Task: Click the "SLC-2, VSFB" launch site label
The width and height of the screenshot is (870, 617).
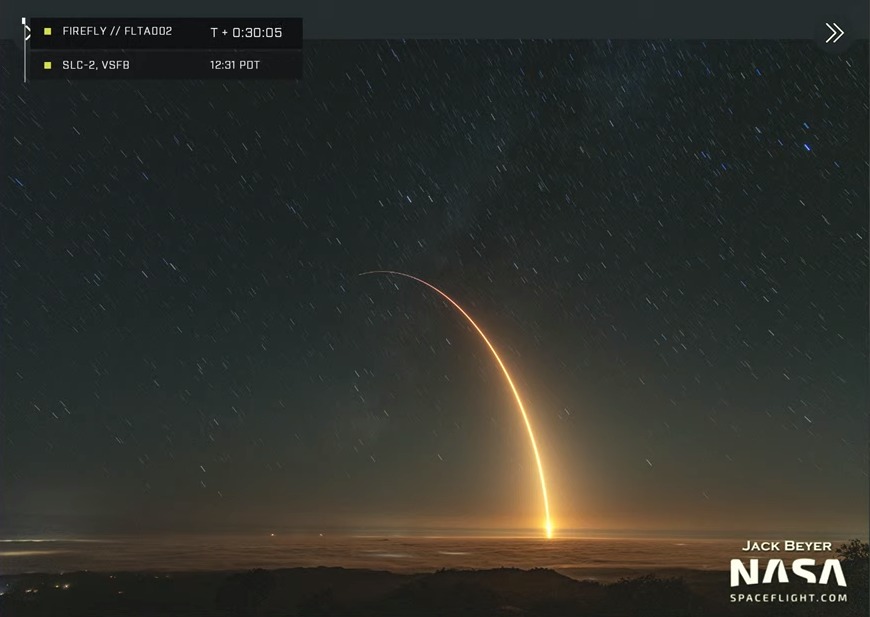Action: click(x=96, y=65)
